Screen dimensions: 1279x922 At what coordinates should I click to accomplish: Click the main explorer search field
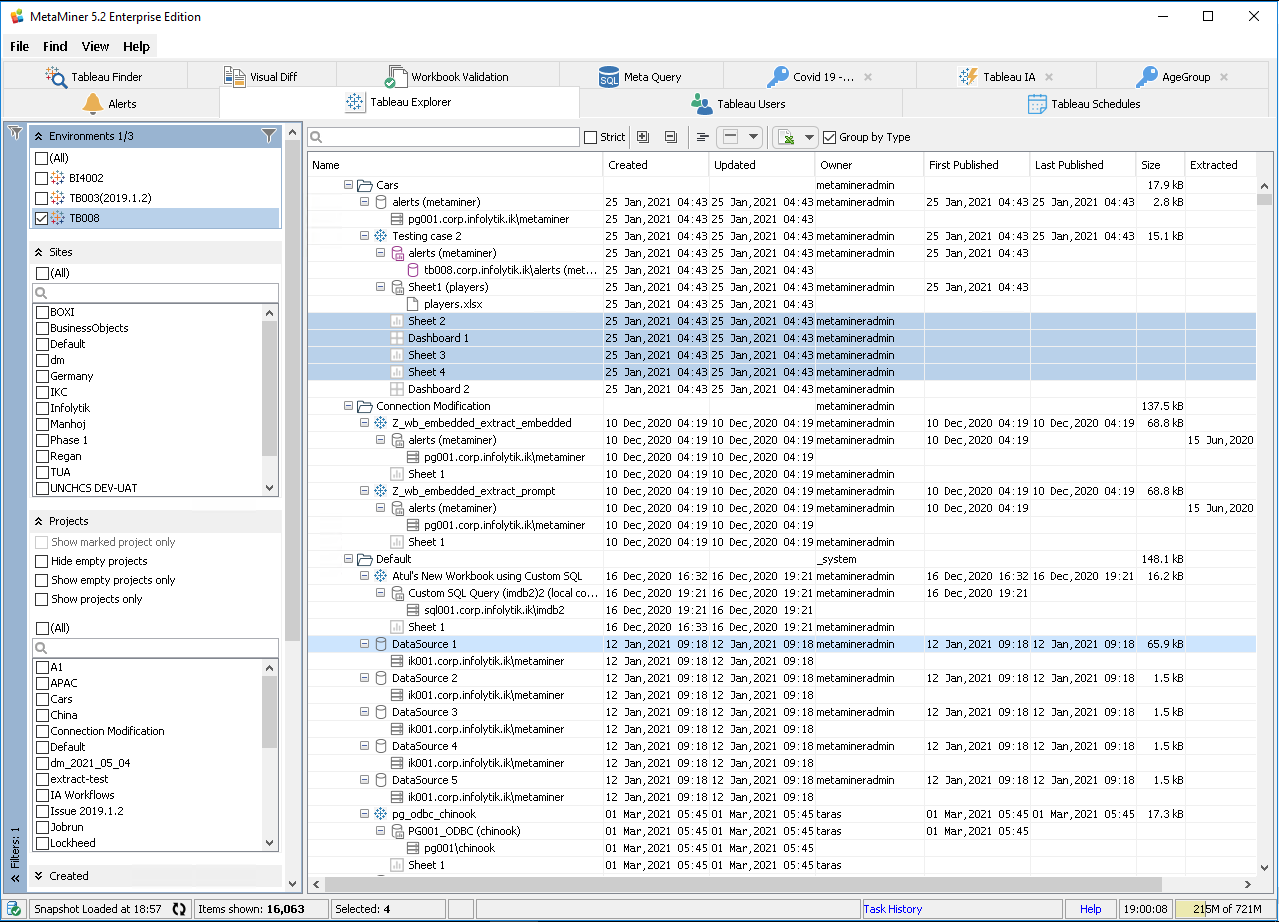click(x=443, y=137)
